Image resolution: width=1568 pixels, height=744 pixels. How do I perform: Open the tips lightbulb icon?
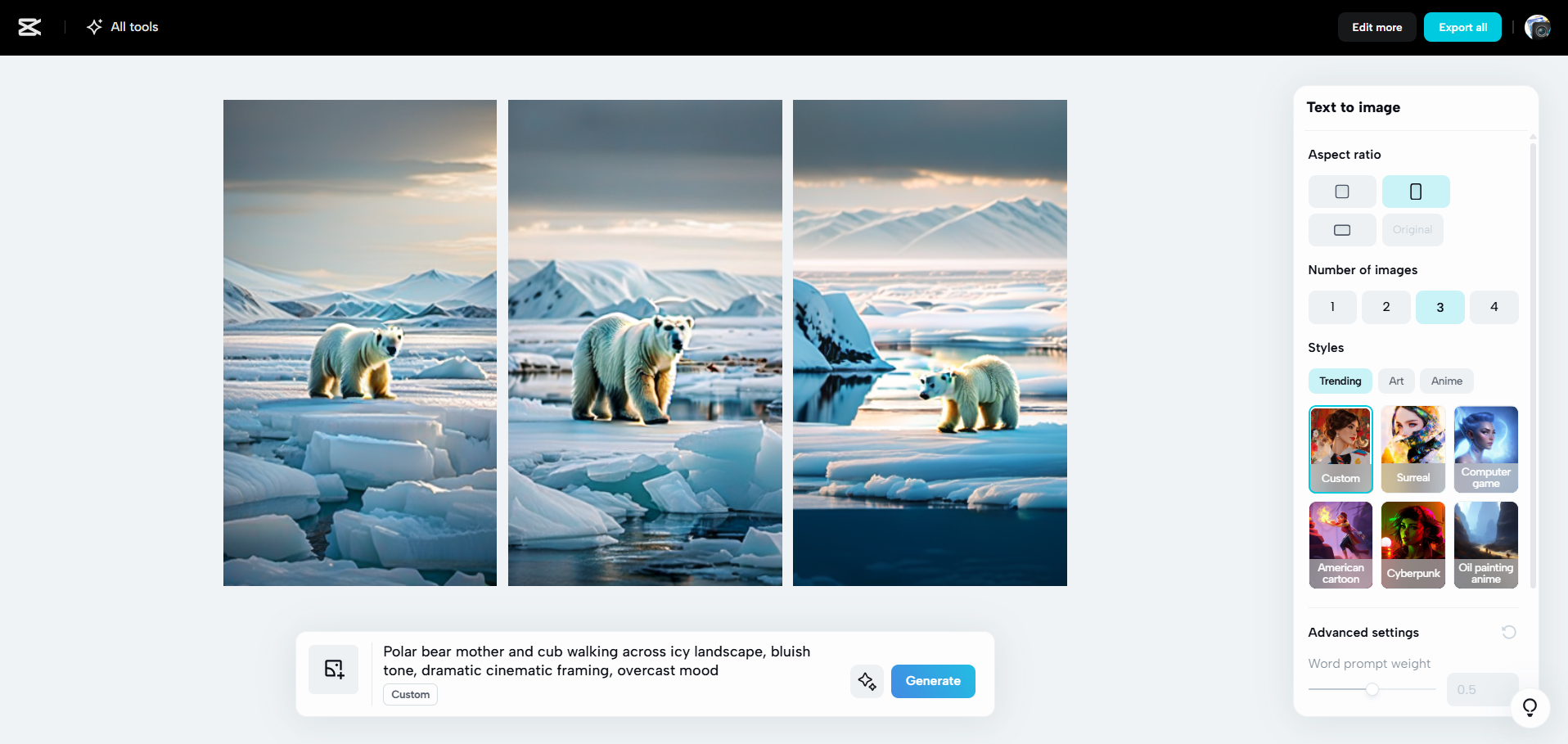[1530, 707]
